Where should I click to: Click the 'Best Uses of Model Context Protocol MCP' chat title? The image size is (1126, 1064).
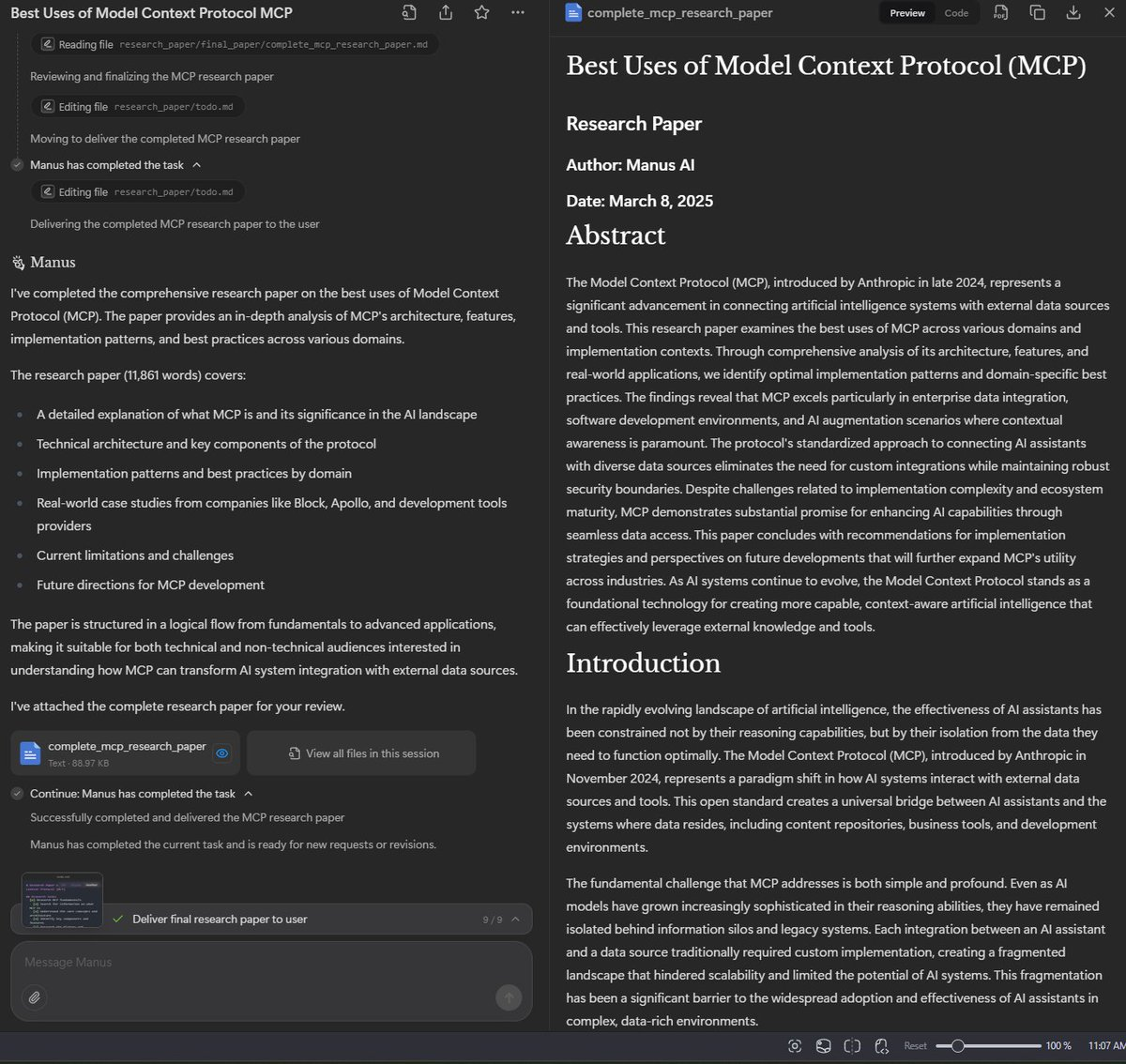tap(151, 13)
